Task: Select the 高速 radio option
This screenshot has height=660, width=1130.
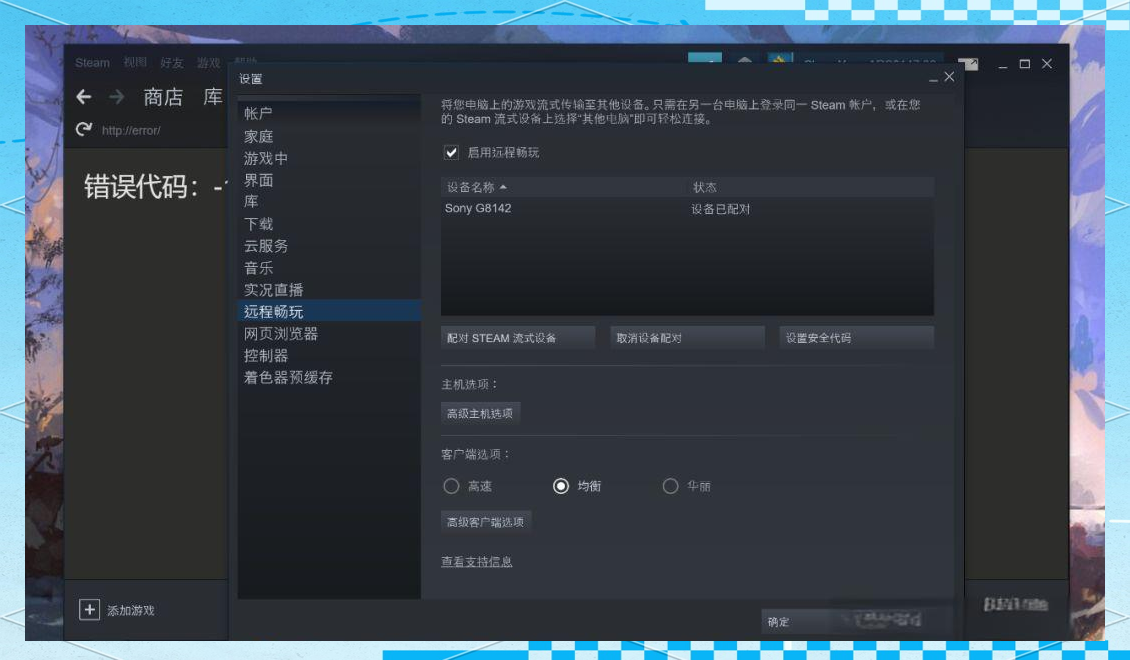Action: point(451,486)
